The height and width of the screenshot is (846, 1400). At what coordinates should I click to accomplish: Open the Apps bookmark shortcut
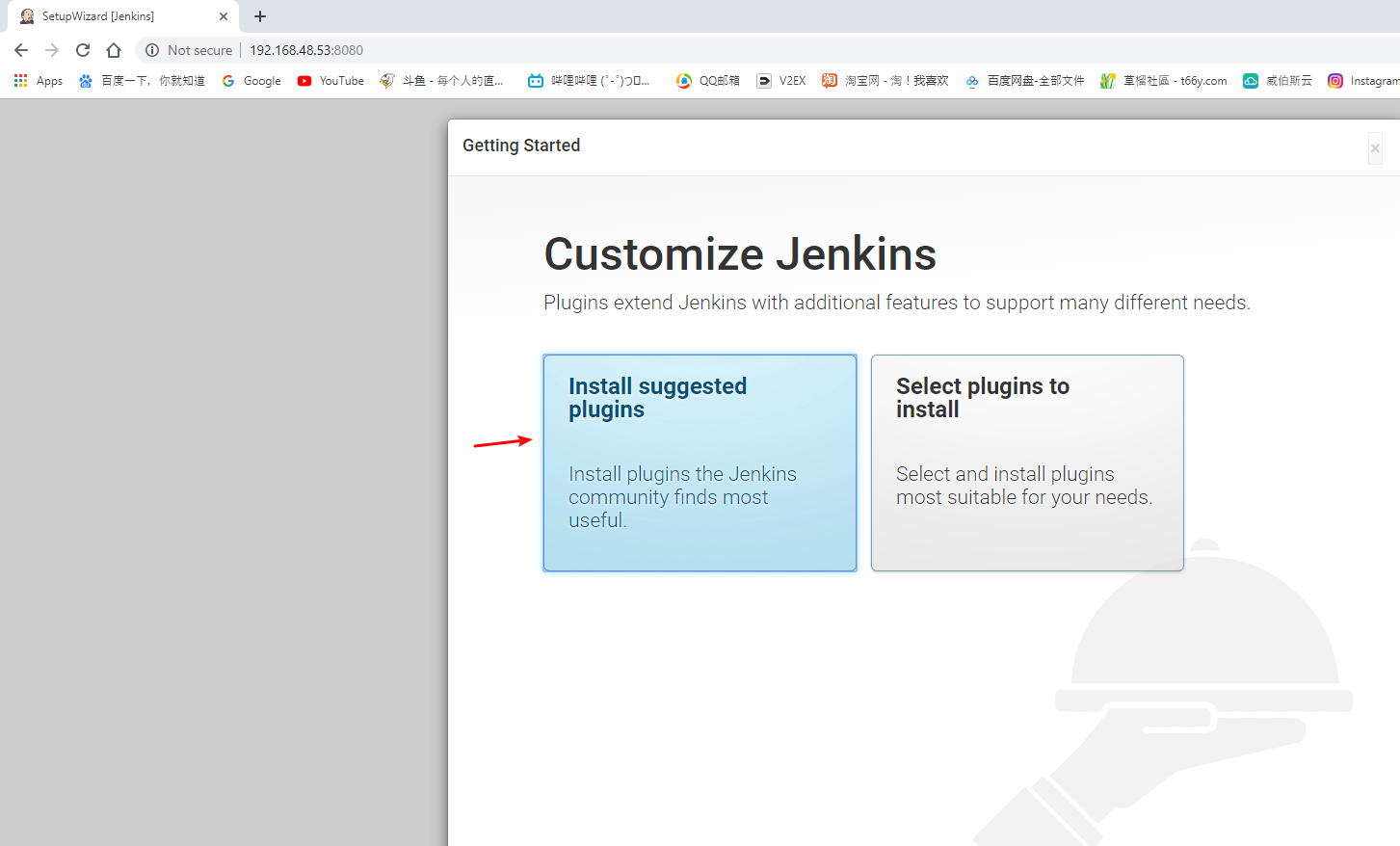click(39, 81)
